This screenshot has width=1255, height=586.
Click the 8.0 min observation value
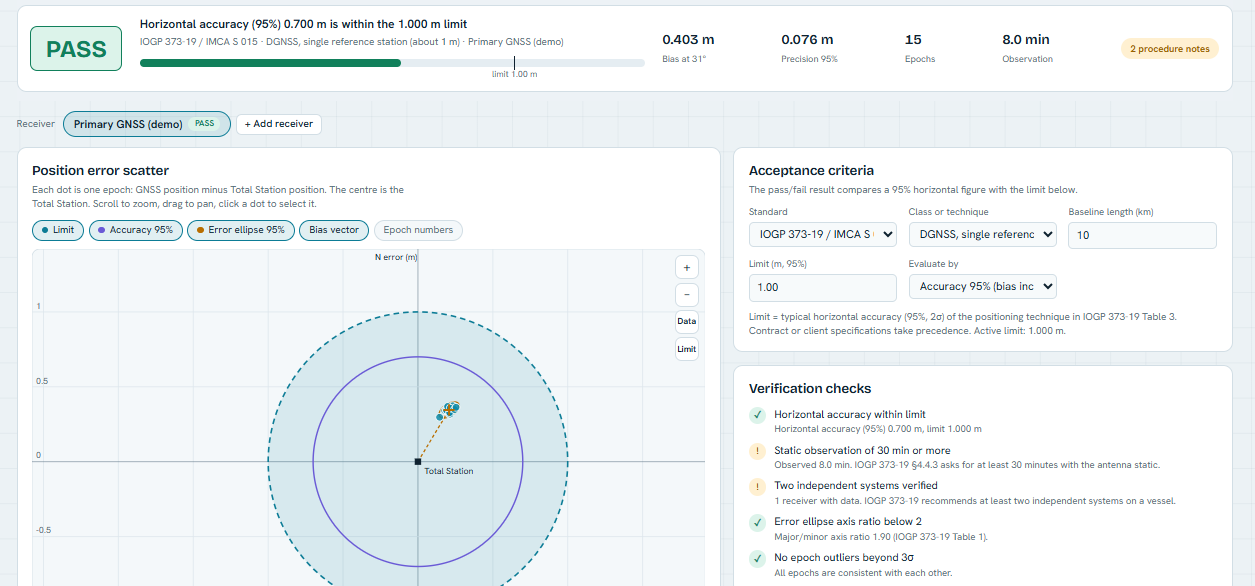[x=1026, y=40]
